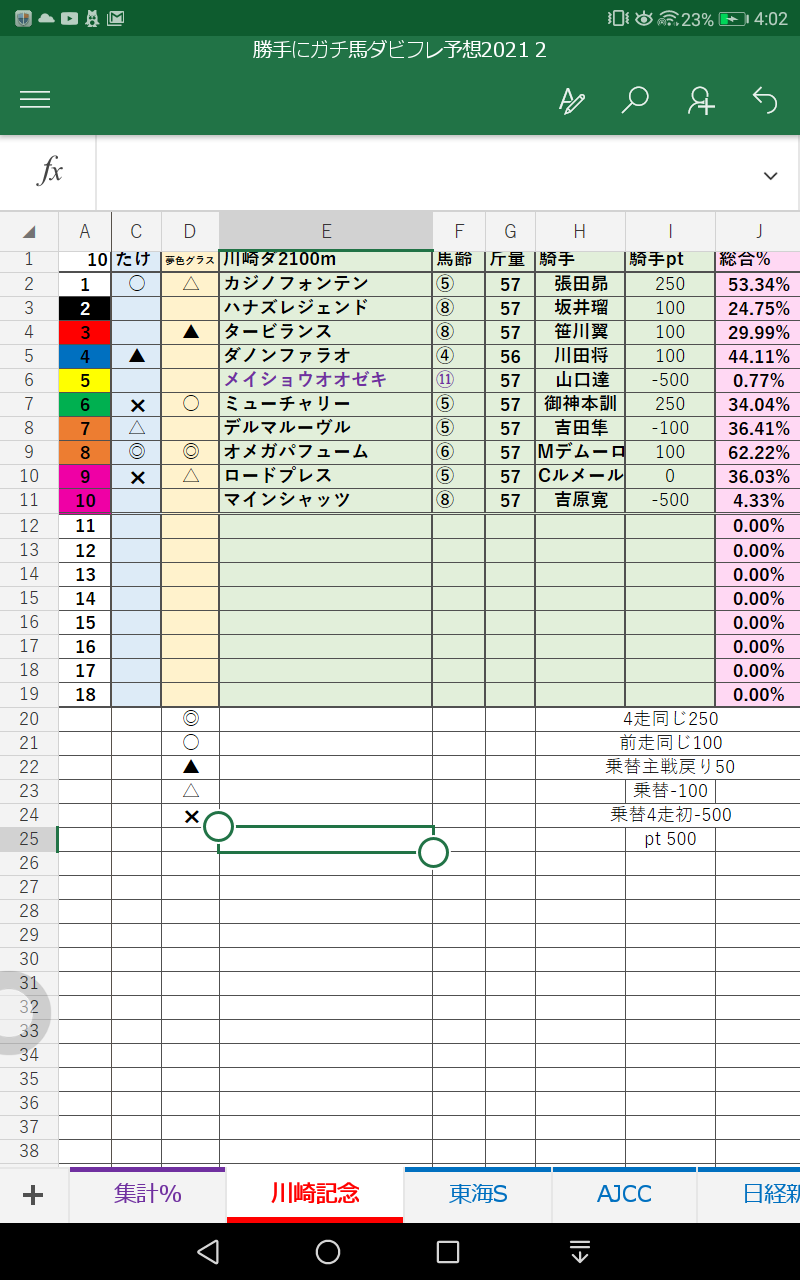The height and width of the screenshot is (1280, 800).
Task: Open the search magnifier
Action: [x=635, y=100]
